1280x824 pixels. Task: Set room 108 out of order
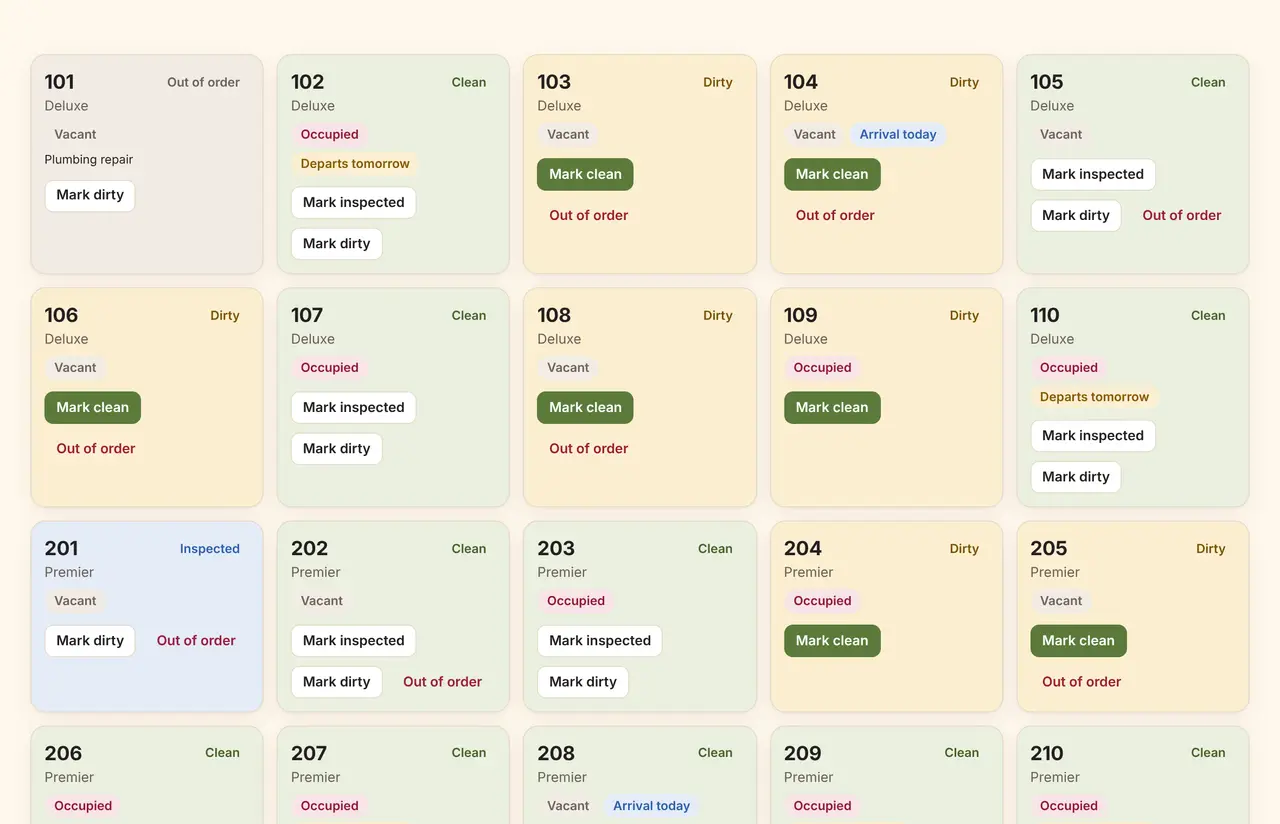pyautogui.click(x=588, y=448)
